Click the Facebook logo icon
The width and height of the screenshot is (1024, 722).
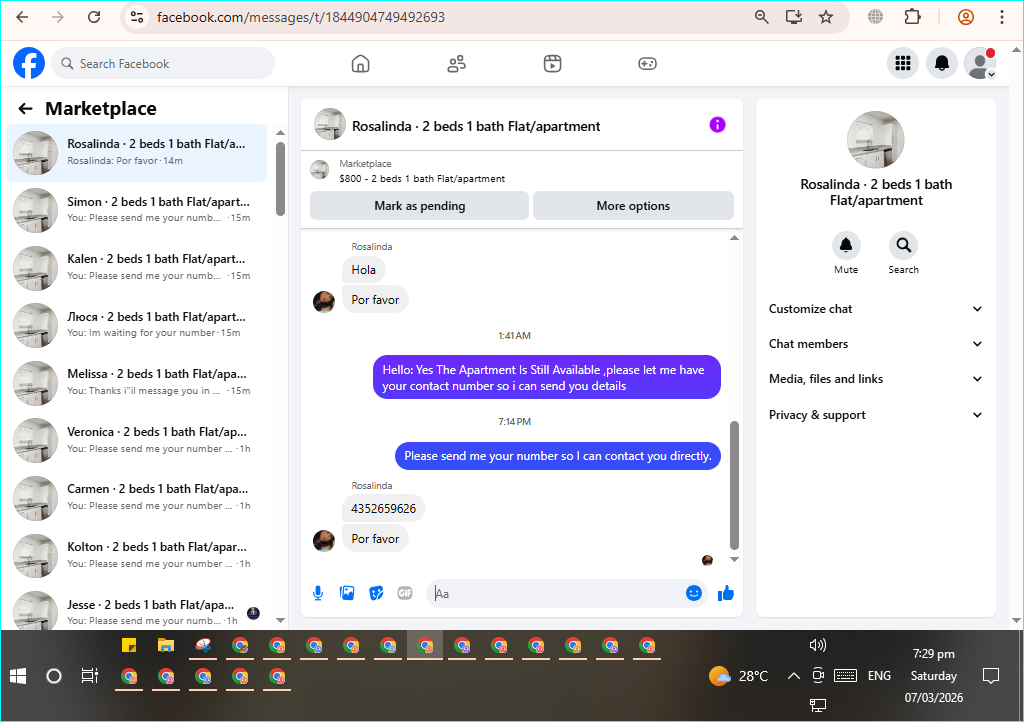click(x=29, y=63)
